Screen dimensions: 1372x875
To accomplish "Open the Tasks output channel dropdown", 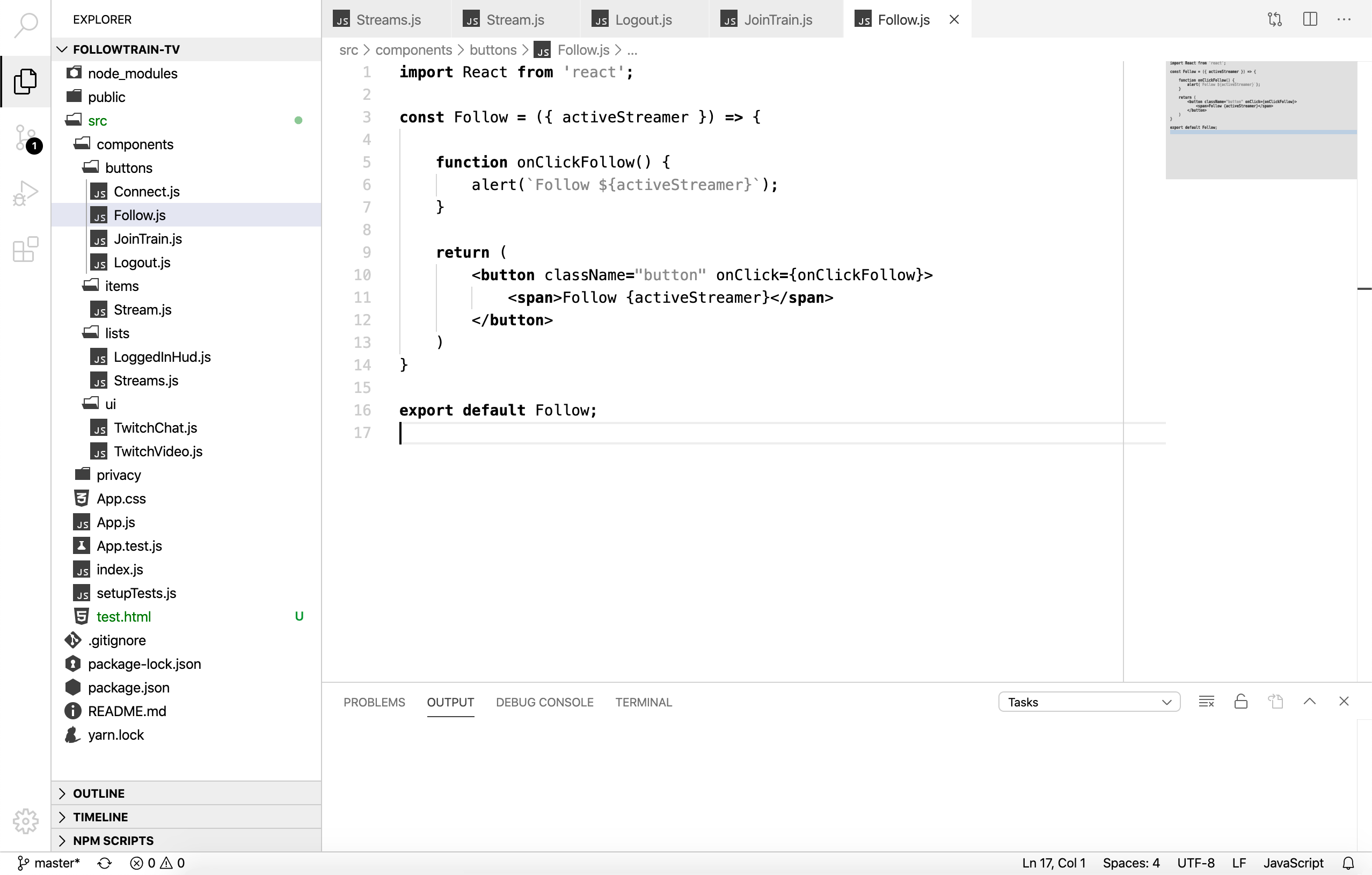I will click(x=1089, y=702).
